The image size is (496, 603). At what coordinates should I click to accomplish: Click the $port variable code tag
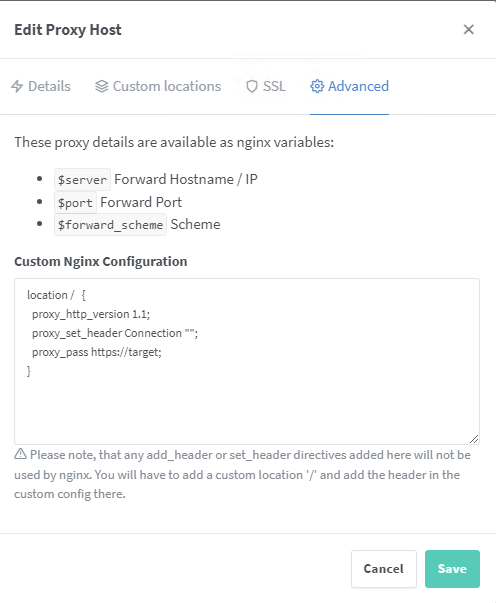pos(75,202)
